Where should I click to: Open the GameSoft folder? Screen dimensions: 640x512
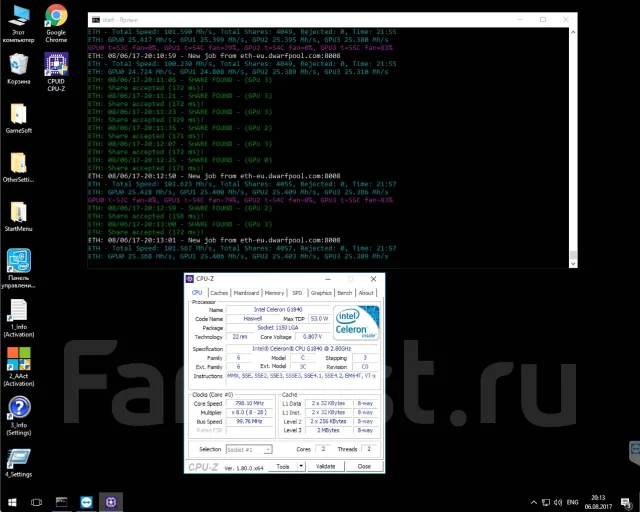18,118
